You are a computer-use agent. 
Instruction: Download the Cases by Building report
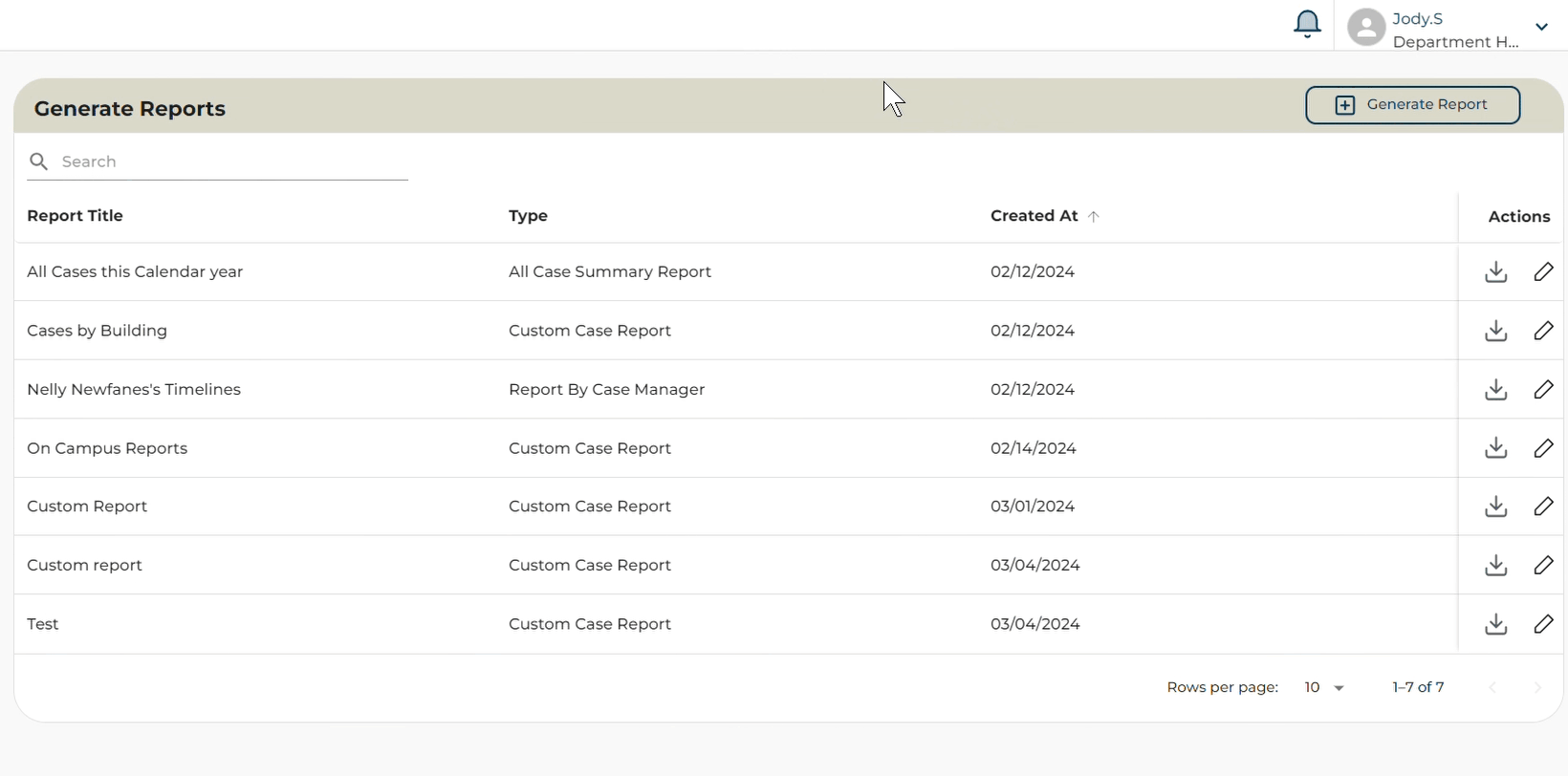1496,331
